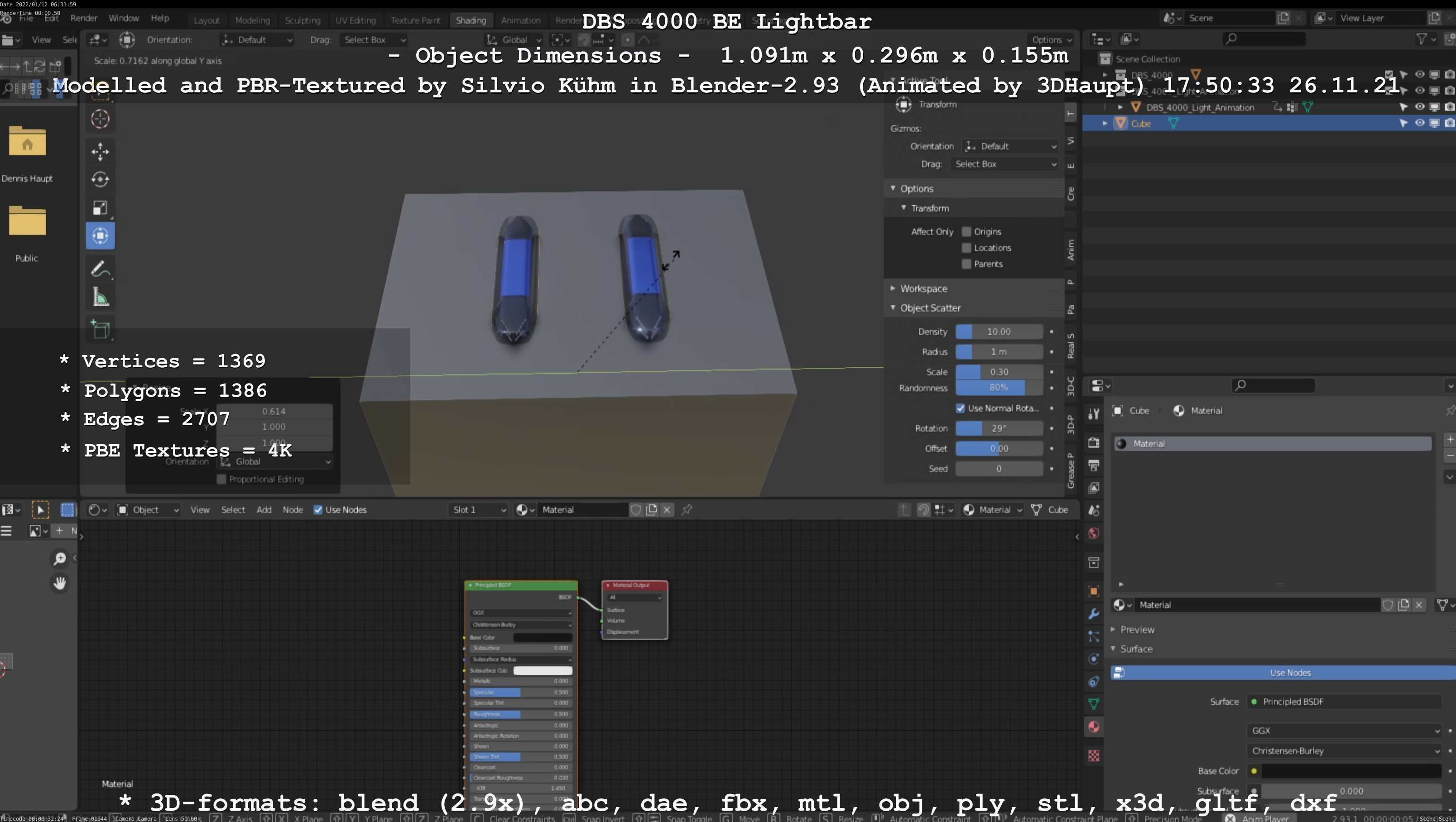Switch to the UV Editing workspace tab

tap(356, 20)
